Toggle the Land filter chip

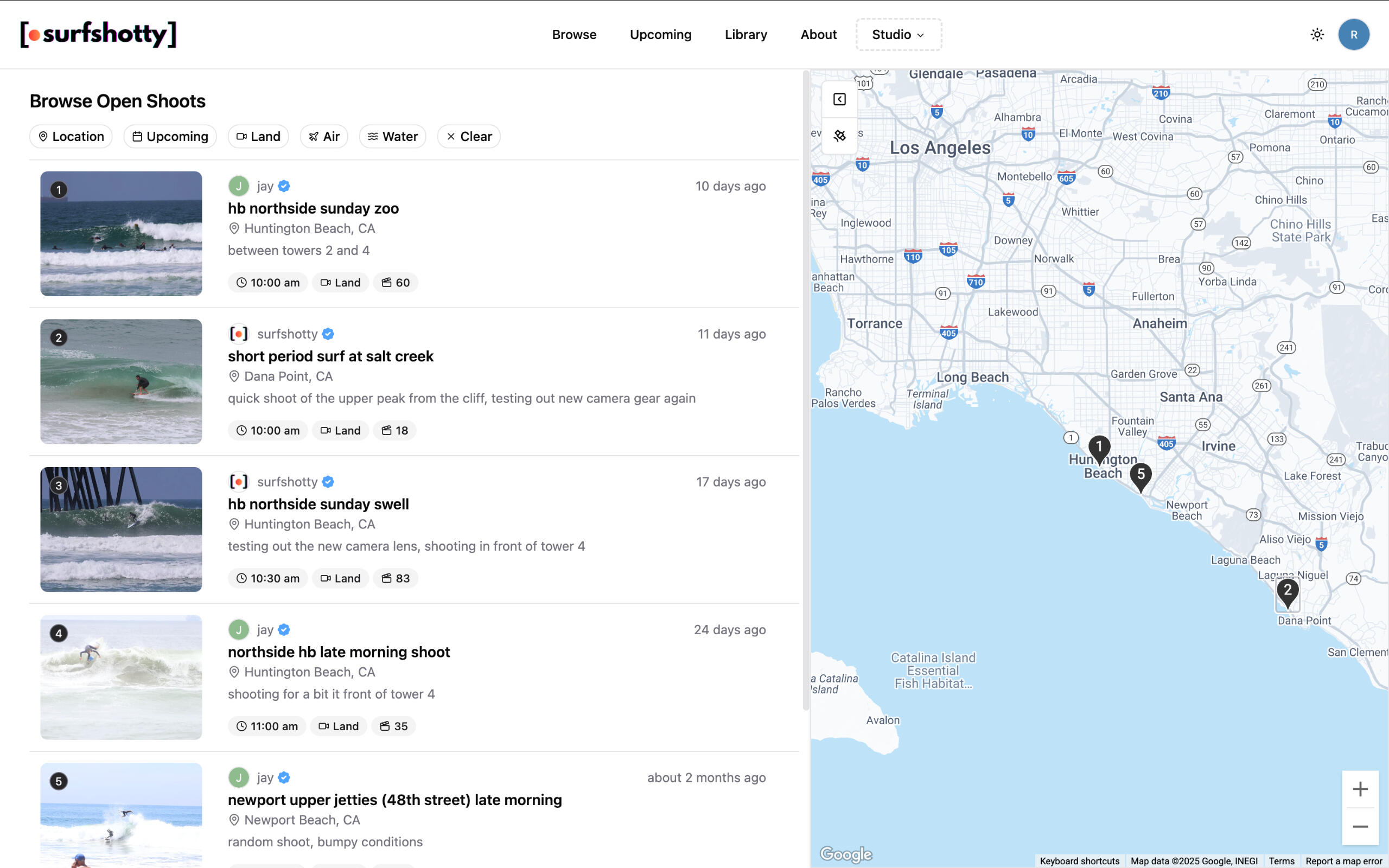258,137
